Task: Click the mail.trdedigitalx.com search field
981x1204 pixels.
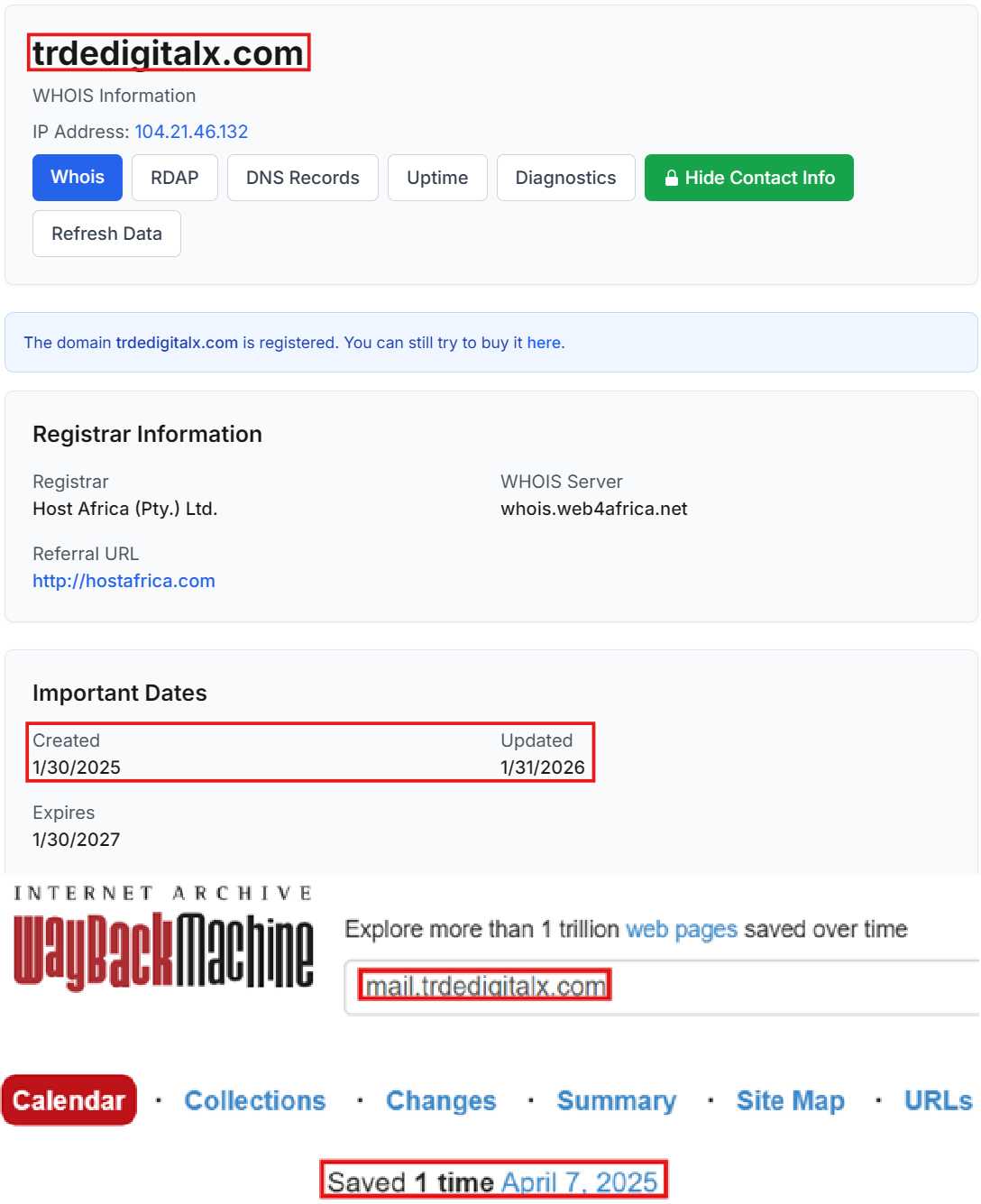Action: click(485, 985)
